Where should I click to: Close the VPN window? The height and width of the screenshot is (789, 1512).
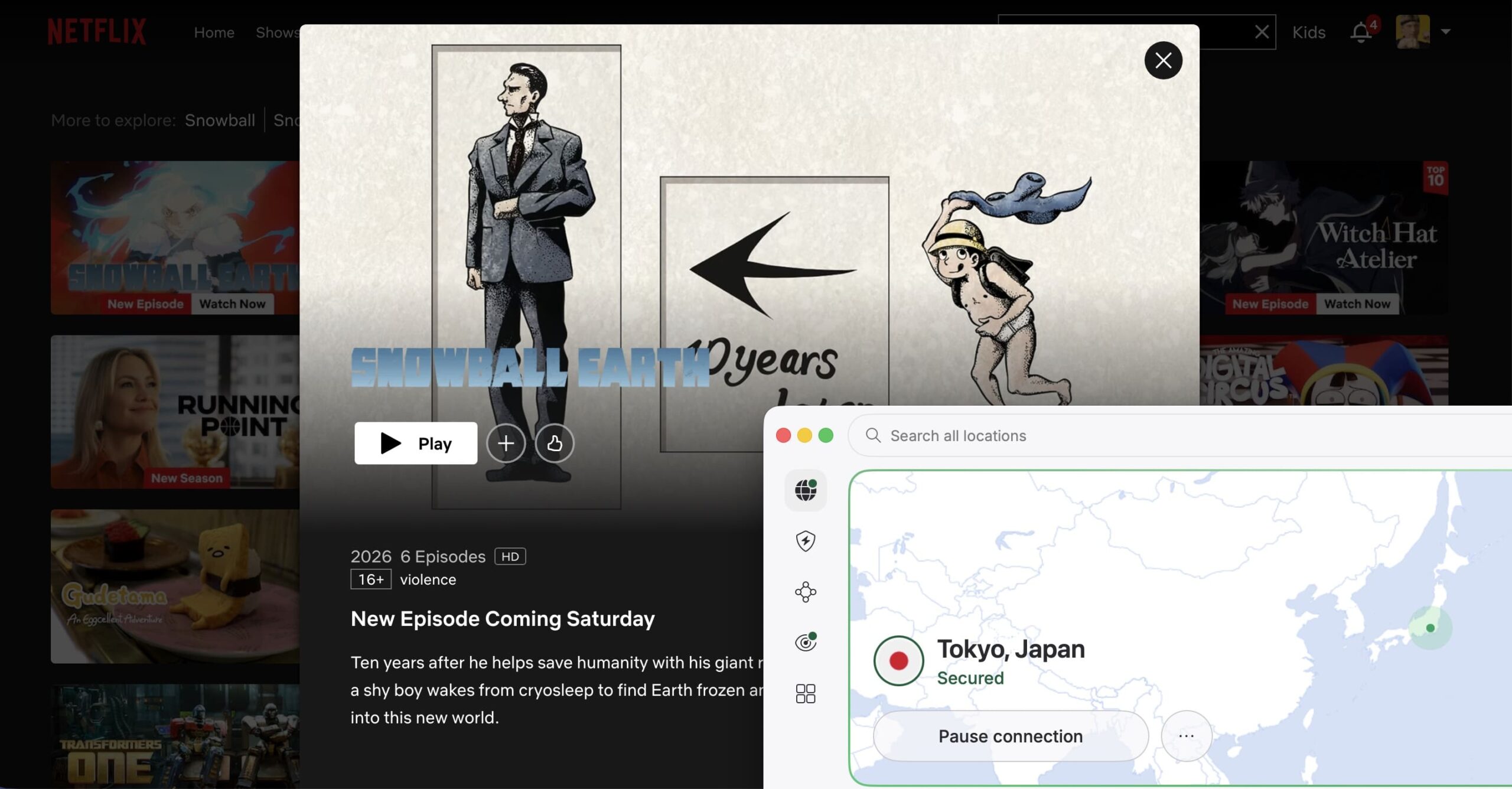(783, 435)
